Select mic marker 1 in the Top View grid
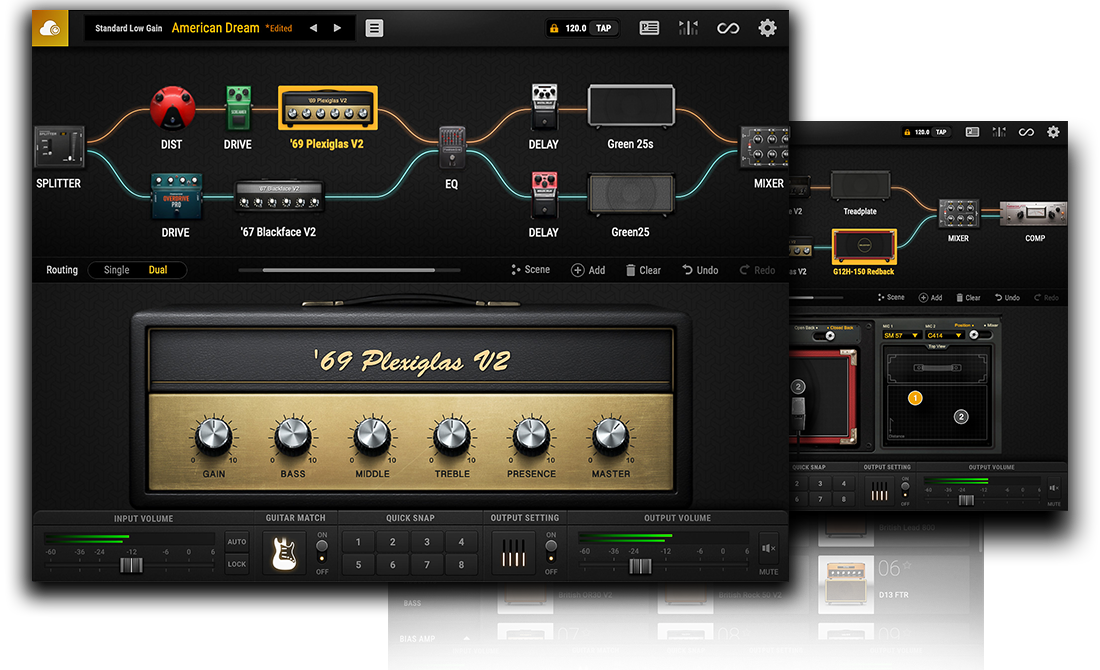This screenshot has height=670, width=1100. click(x=915, y=398)
